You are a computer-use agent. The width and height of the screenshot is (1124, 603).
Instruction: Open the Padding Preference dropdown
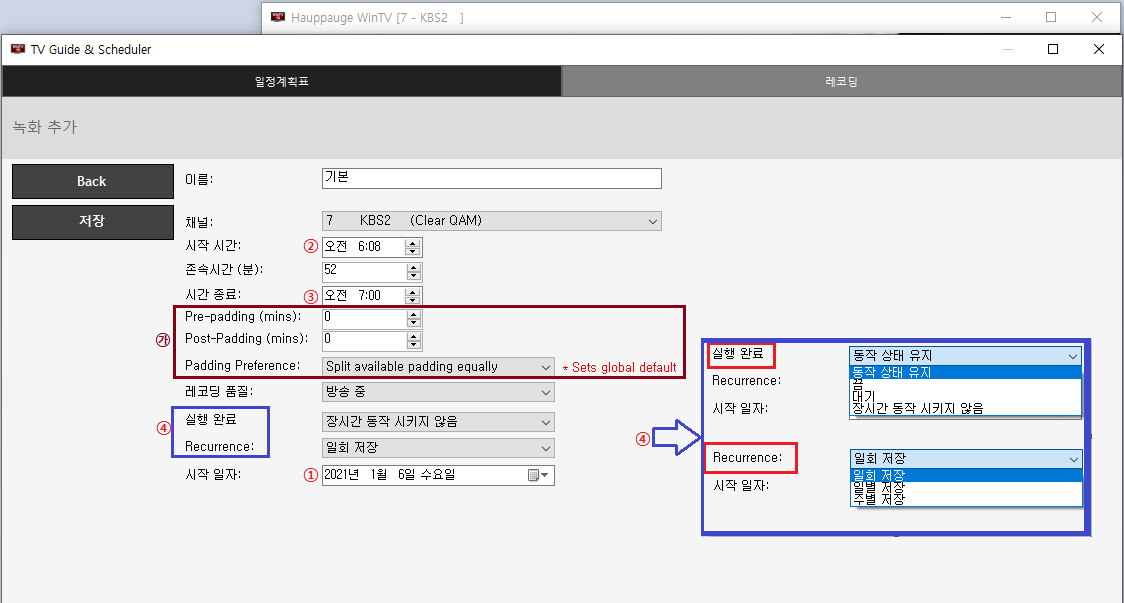point(438,367)
